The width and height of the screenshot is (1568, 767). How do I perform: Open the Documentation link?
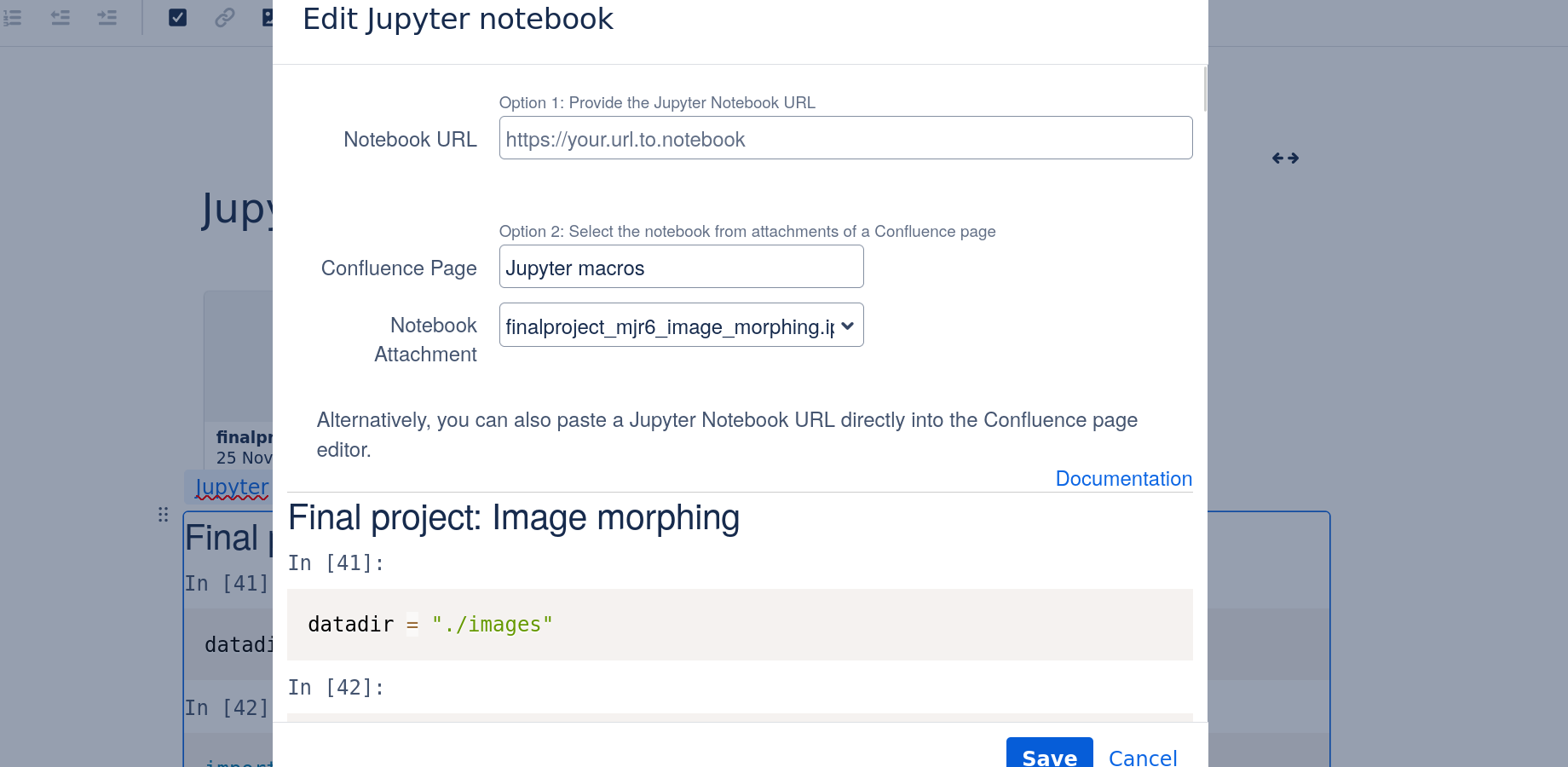point(1123,479)
